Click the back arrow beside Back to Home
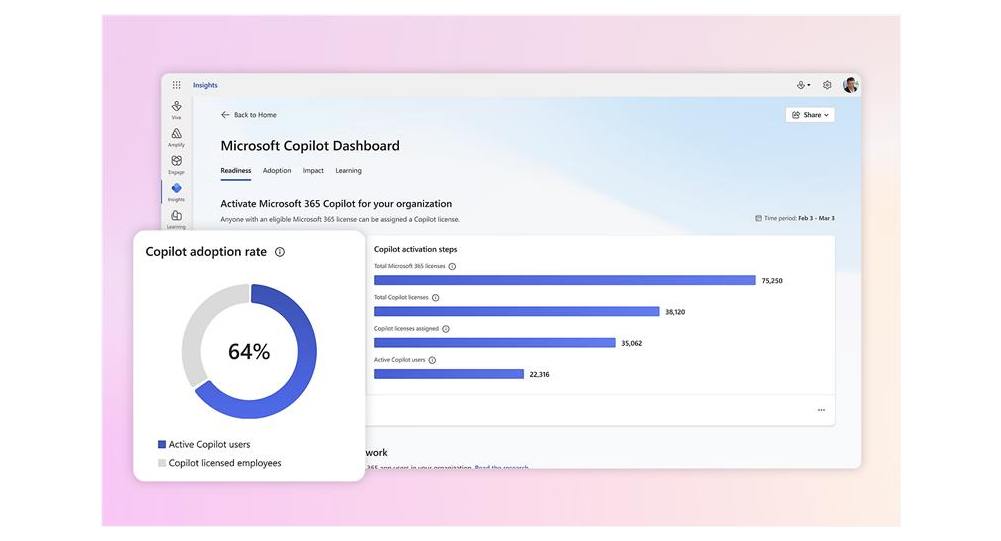 [x=225, y=115]
